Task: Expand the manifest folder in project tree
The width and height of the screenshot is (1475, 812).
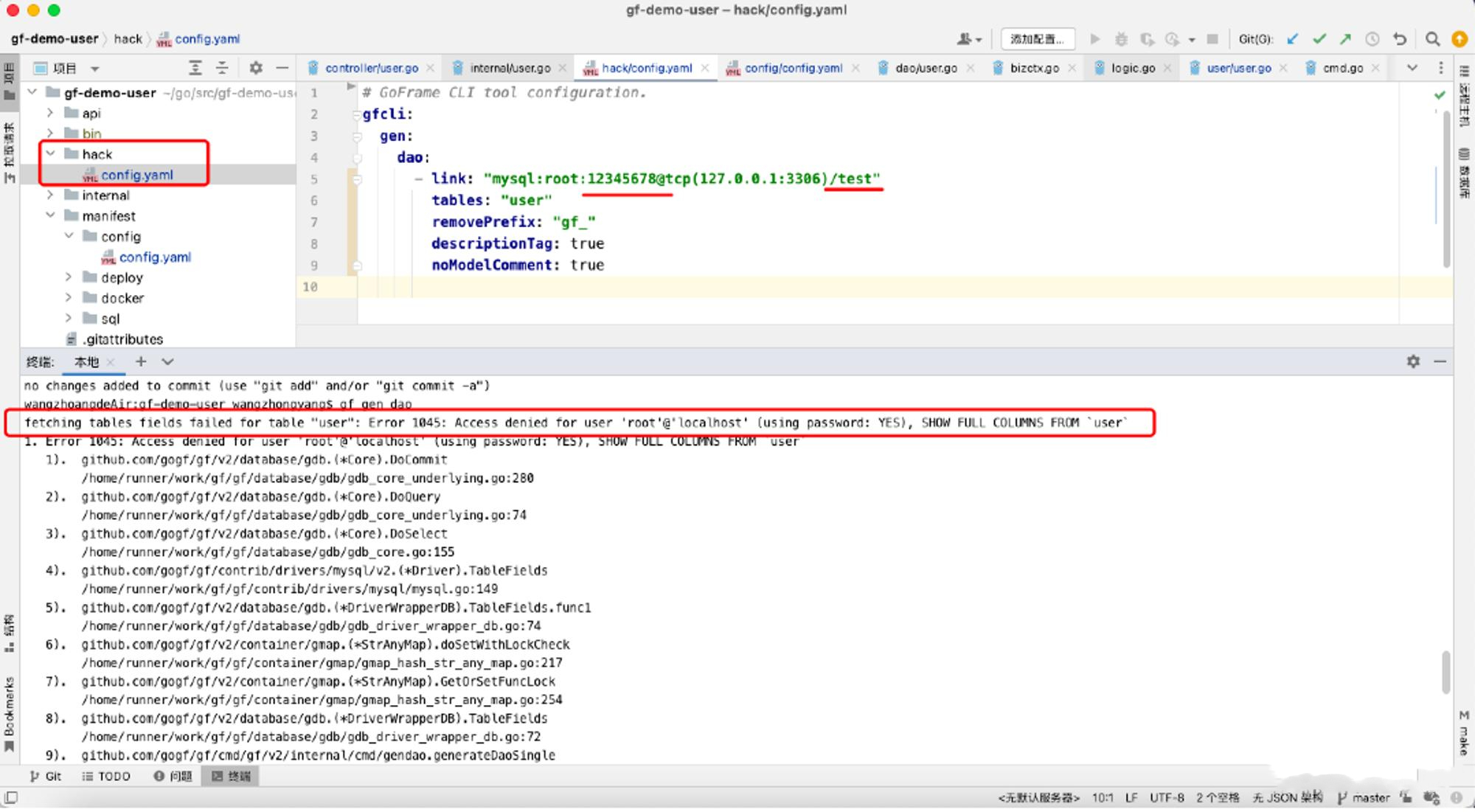Action: coord(52,216)
